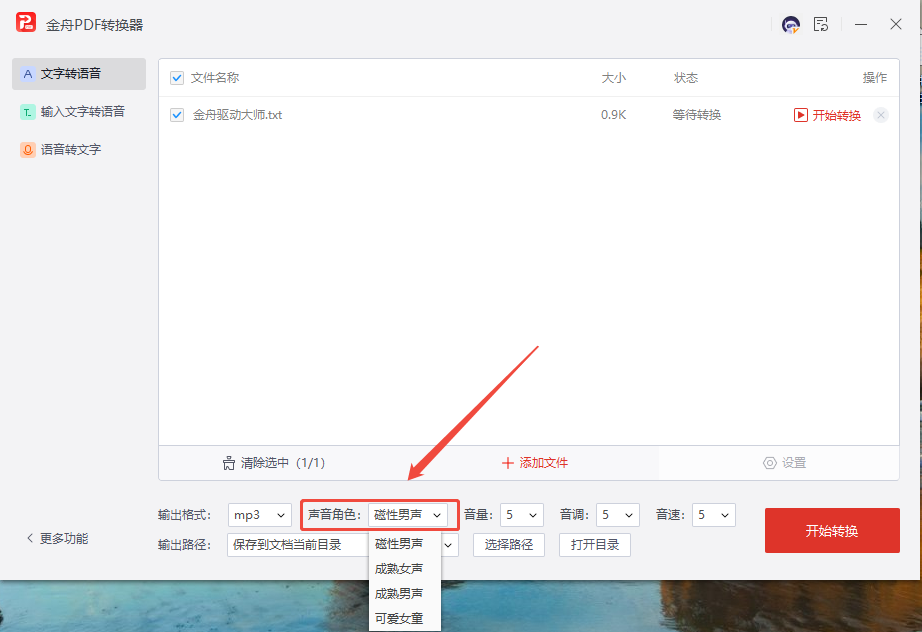This screenshot has width=922, height=632.
Task: Choose 可爱女童 from the voice list
Action: click(x=405, y=618)
